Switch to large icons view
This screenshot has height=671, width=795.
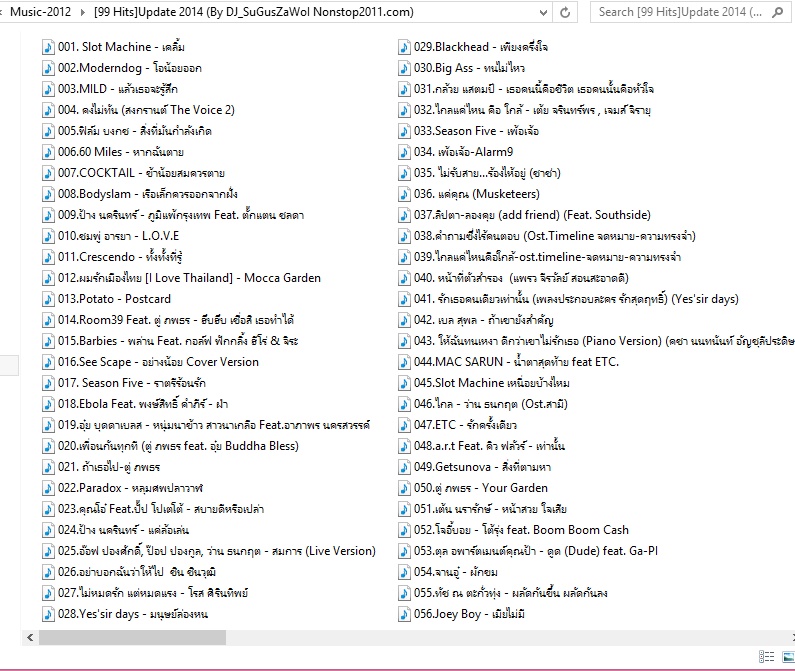[788, 657]
